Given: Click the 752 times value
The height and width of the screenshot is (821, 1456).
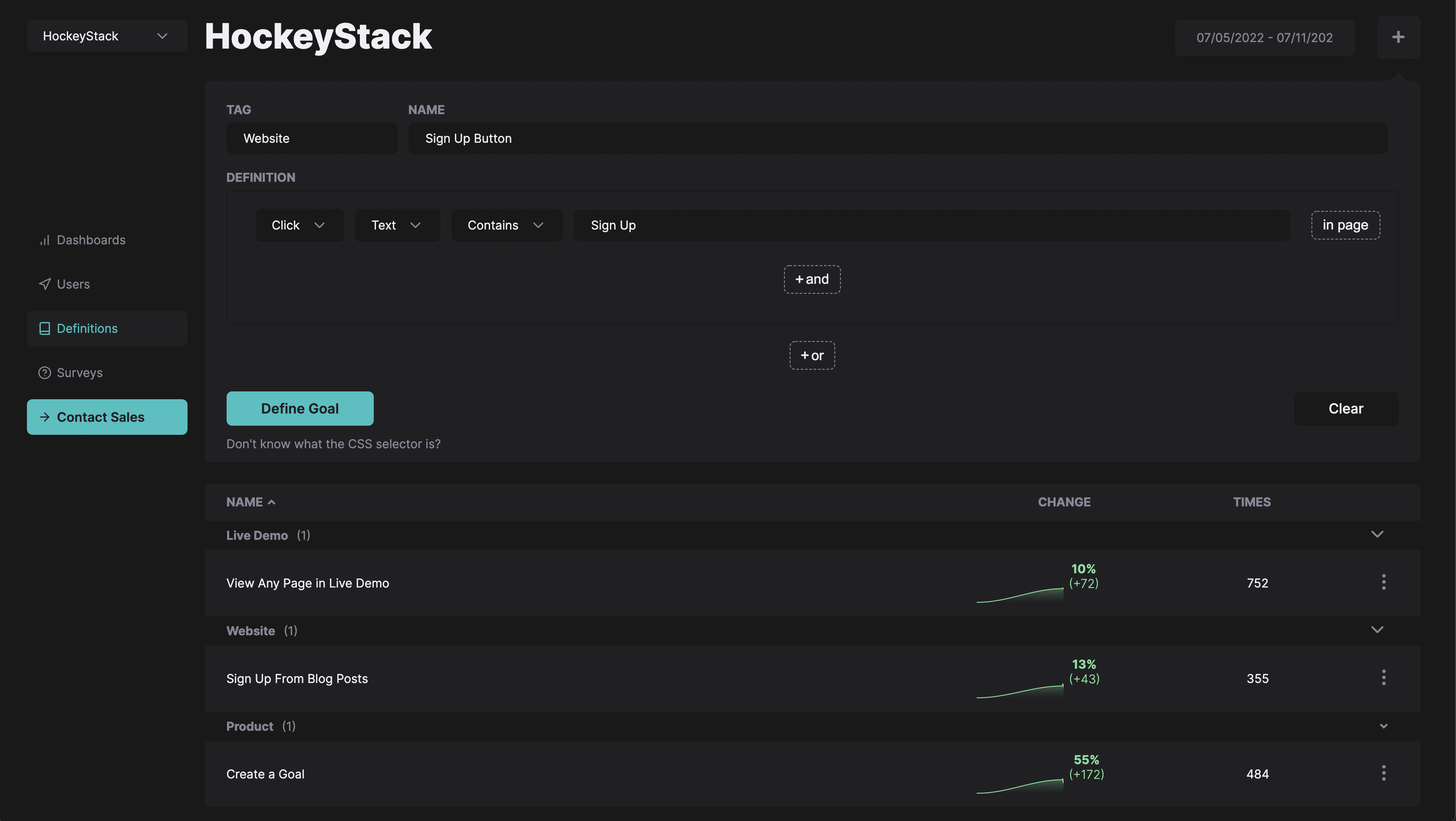Looking at the screenshot, I should pyautogui.click(x=1257, y=583).
